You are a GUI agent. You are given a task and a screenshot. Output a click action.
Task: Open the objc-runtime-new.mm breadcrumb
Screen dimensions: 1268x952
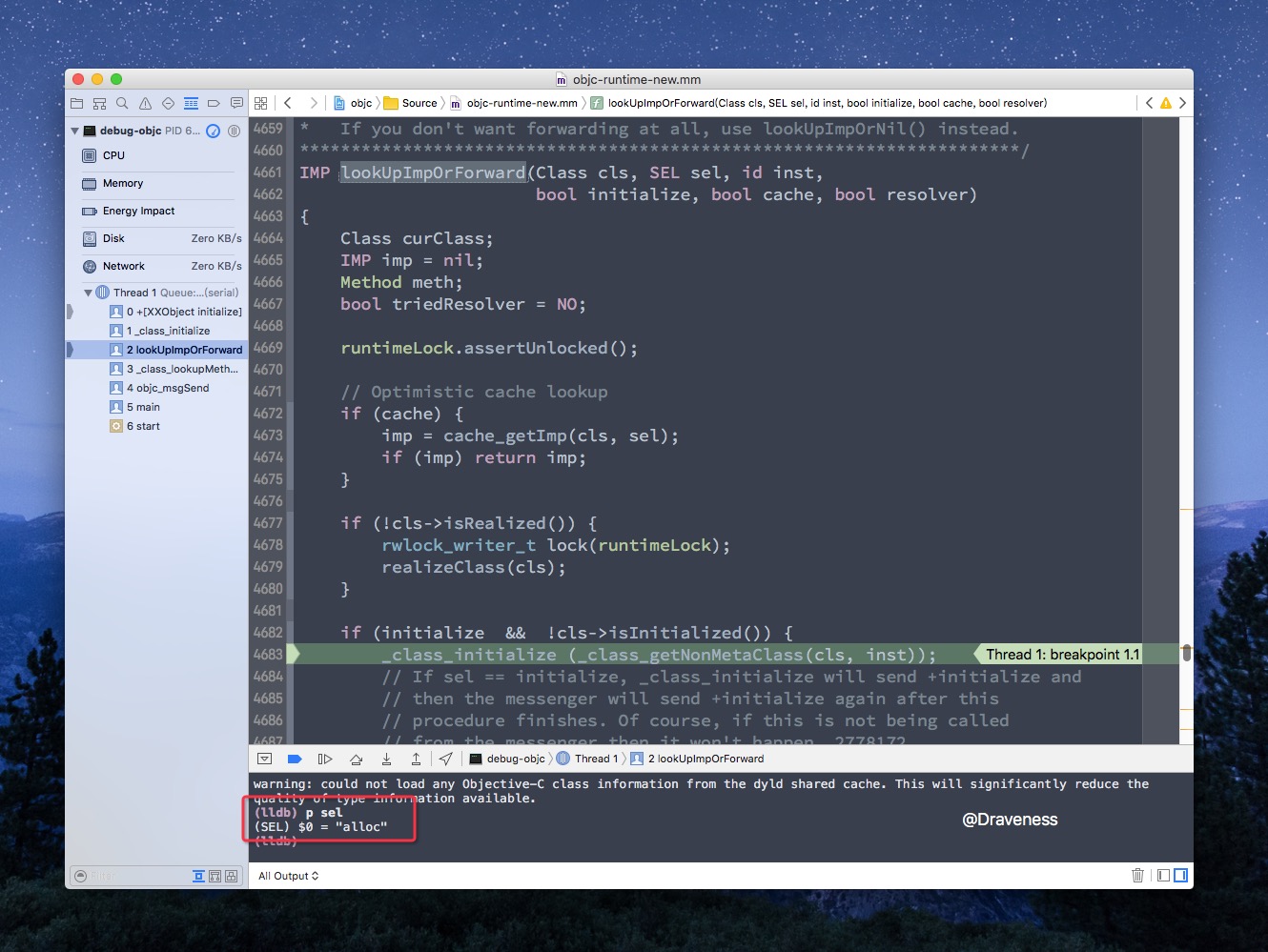pyautogui.click(x=514, y=103)
